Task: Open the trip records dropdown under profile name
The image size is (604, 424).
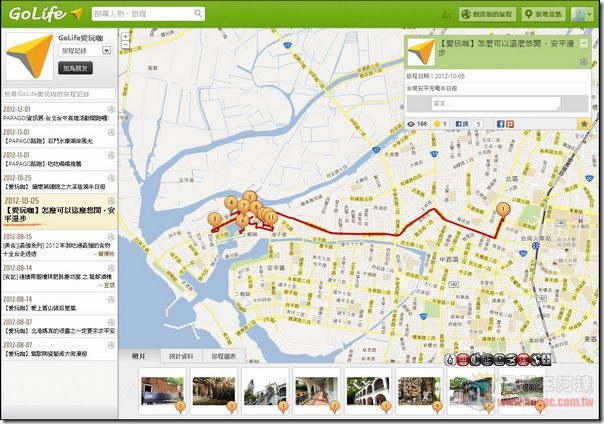Action: click(x=85, y=50)
